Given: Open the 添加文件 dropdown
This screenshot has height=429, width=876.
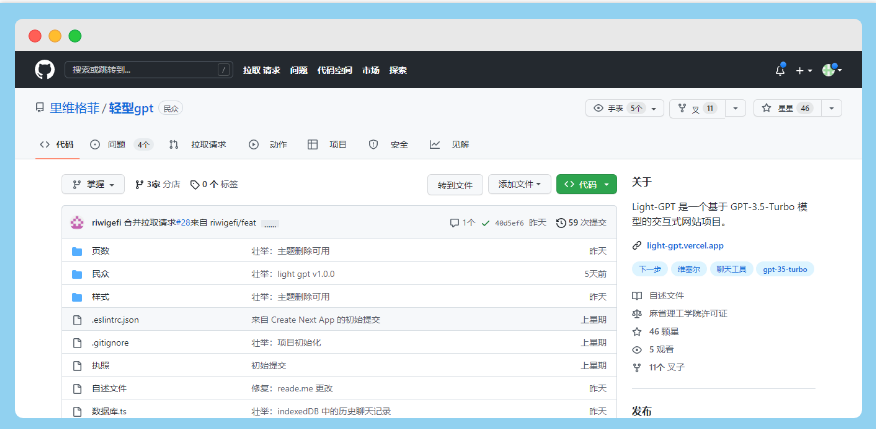Looking at the screenshot, I should tap(520, 184).
